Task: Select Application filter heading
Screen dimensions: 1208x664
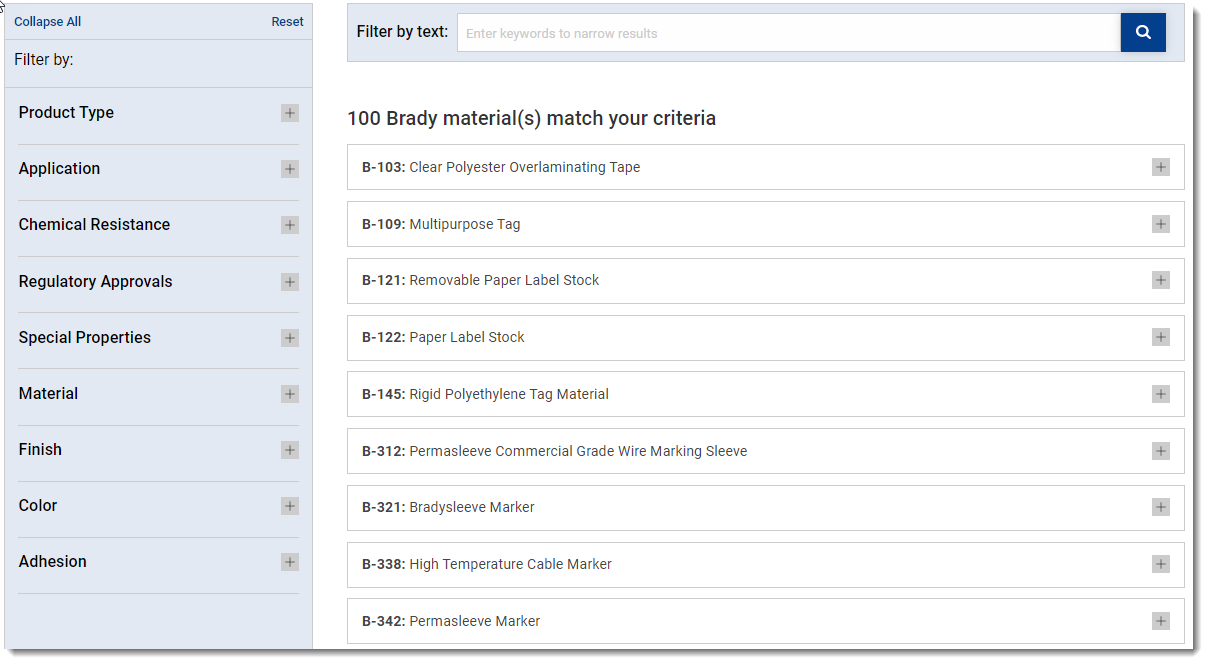Action: pos(59,169)
